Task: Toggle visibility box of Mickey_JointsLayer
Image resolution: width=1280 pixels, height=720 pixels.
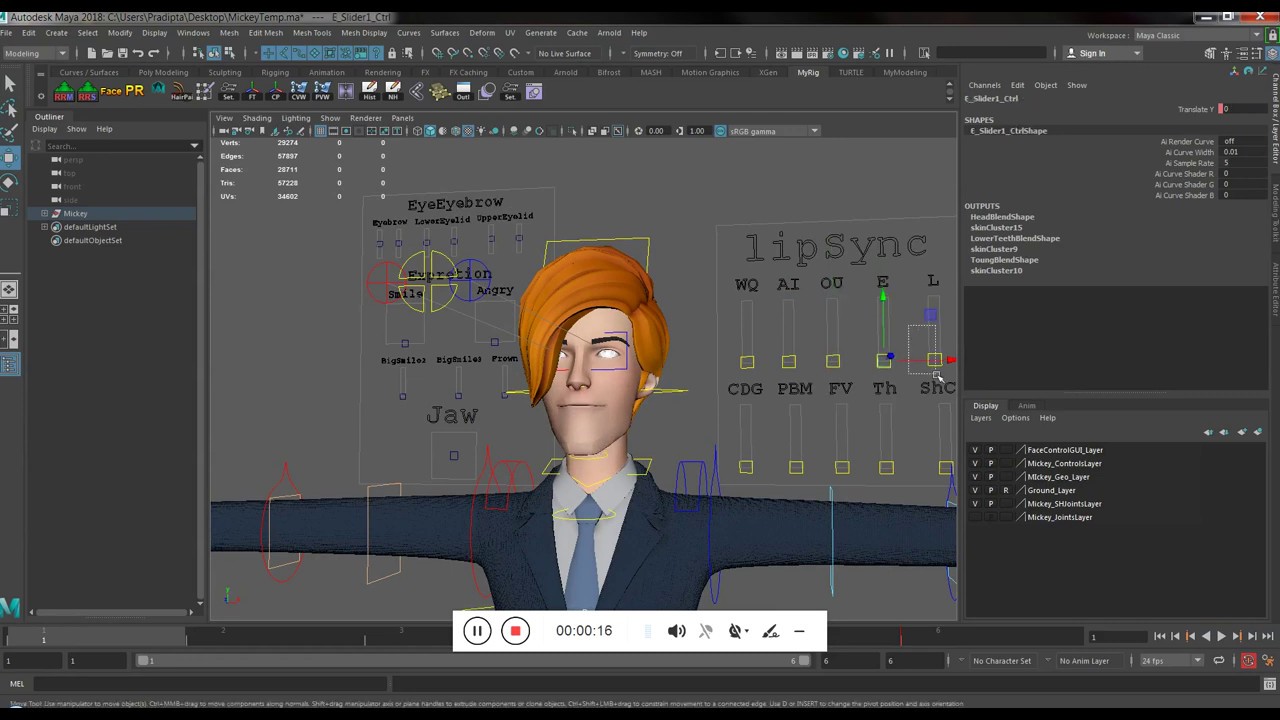Action: click(x=975, y=517)
